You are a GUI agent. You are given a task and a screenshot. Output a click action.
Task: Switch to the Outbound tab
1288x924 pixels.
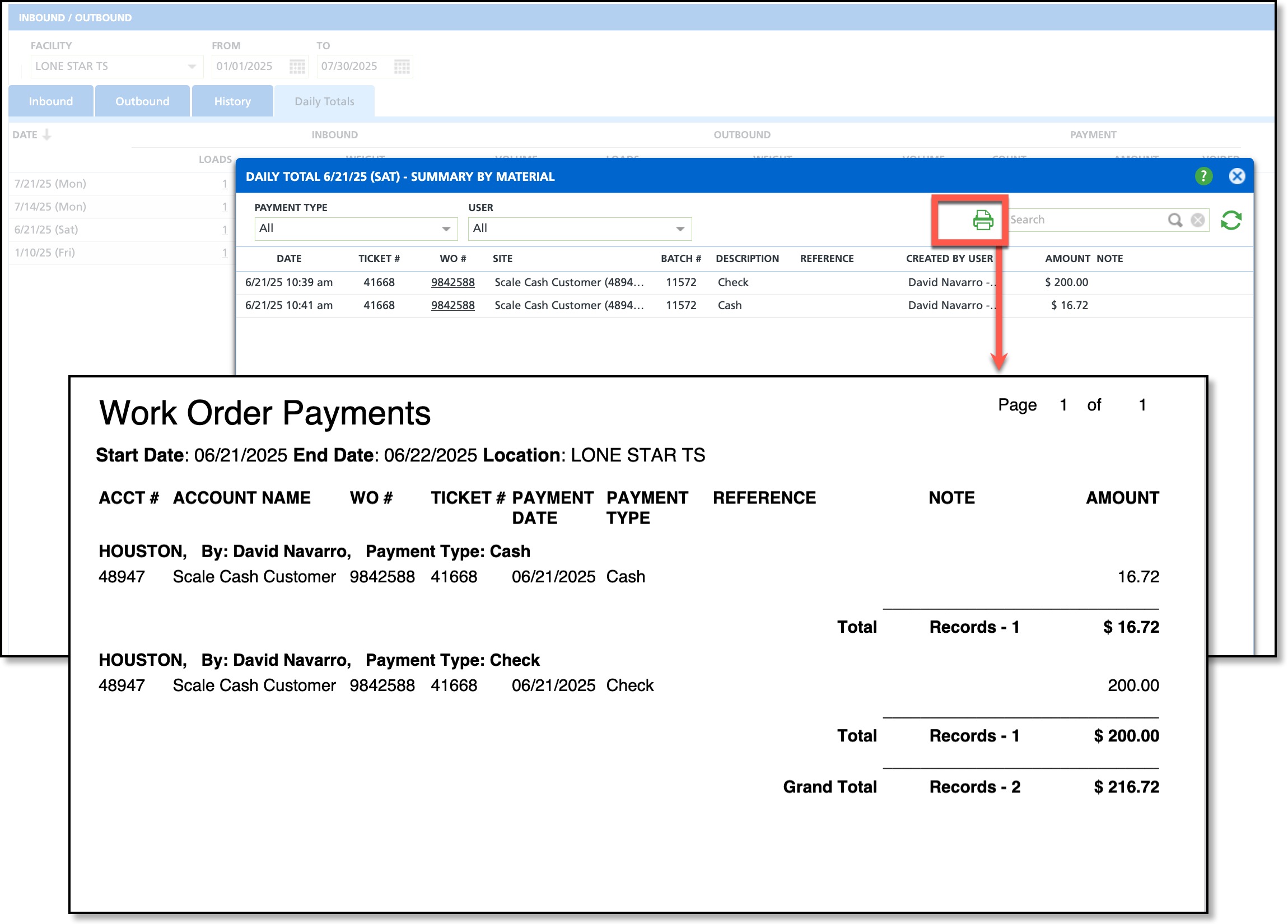click(x=142, y=101)
